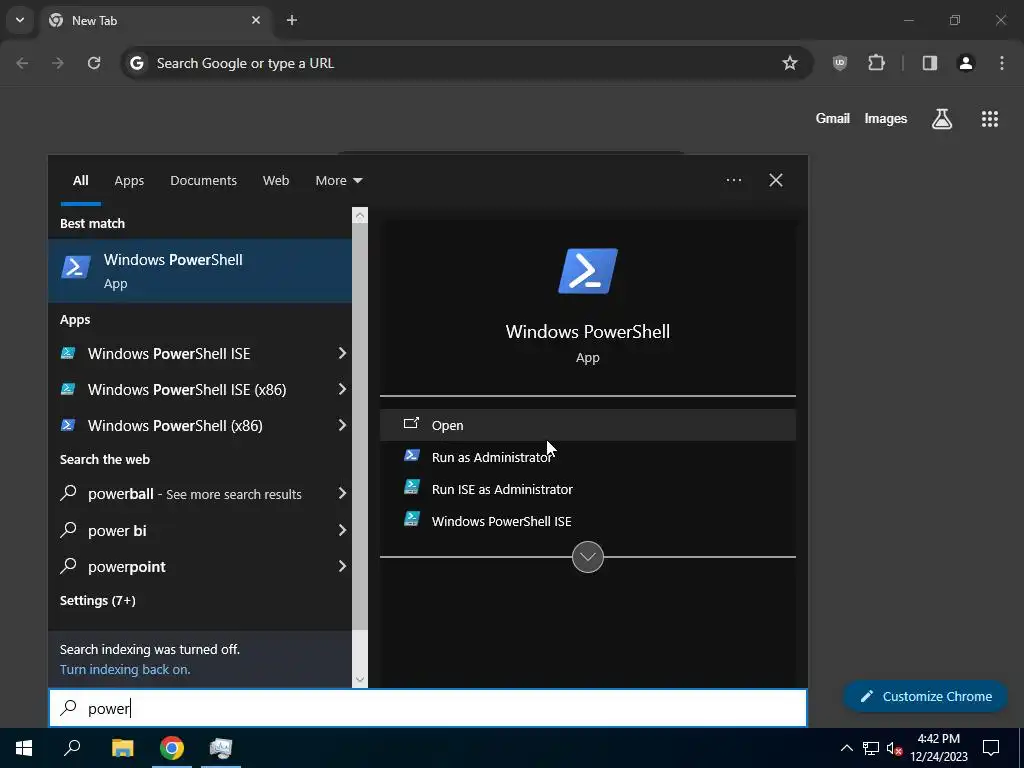The height and width of the screenshot is (768, 1024).
Task: Click Run as Administrator action
Action: coord(588,456)
